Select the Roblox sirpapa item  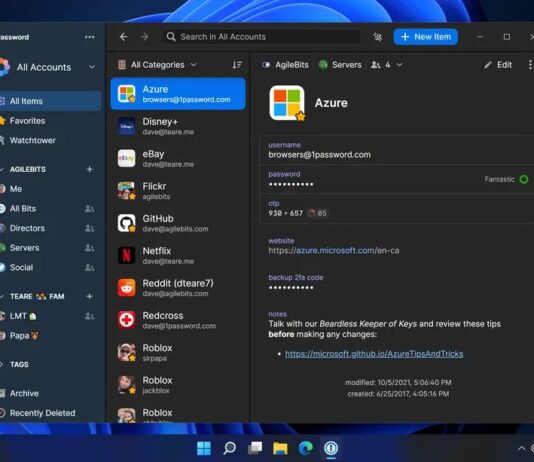tap(178, 353)
